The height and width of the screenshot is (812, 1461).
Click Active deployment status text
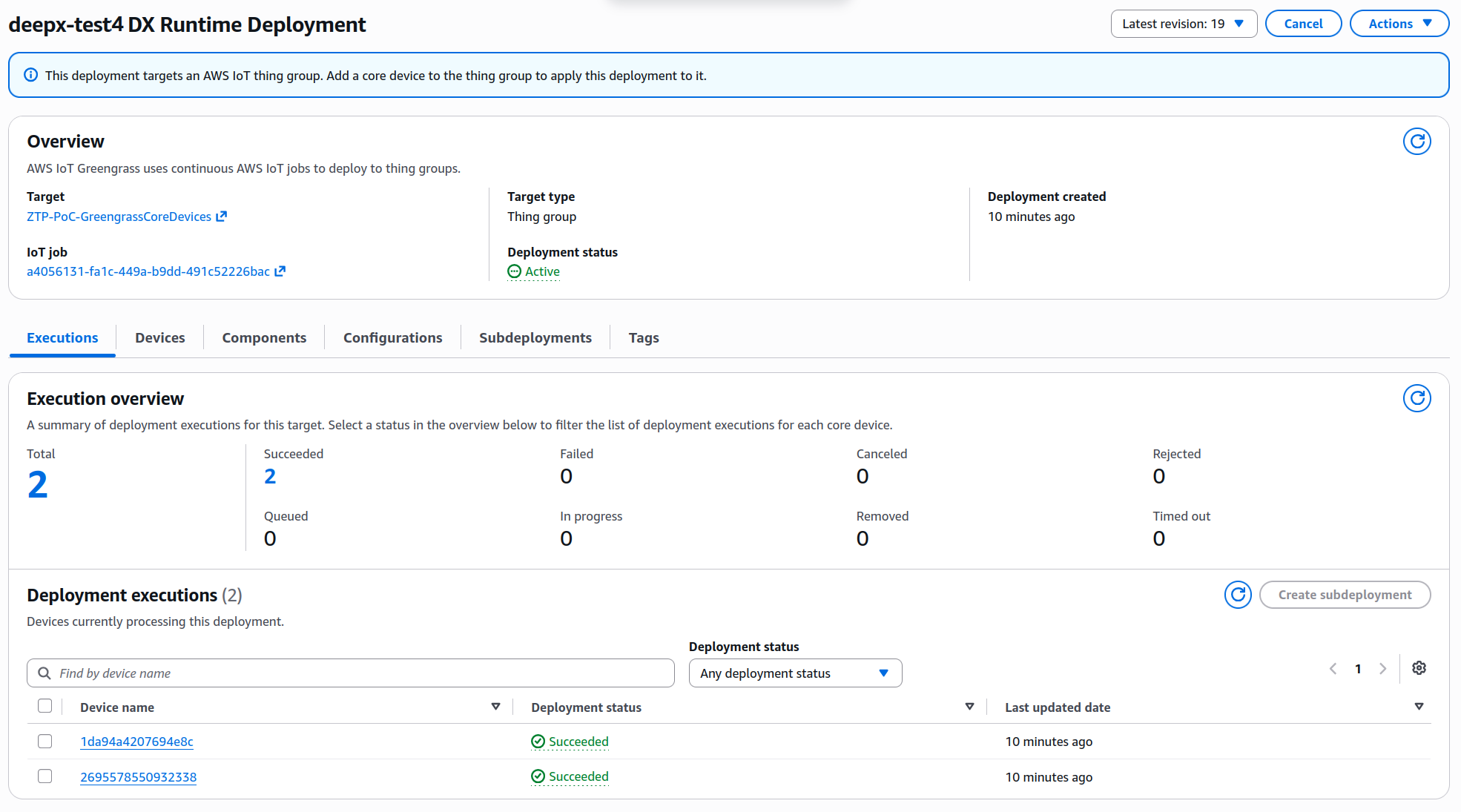542,271
